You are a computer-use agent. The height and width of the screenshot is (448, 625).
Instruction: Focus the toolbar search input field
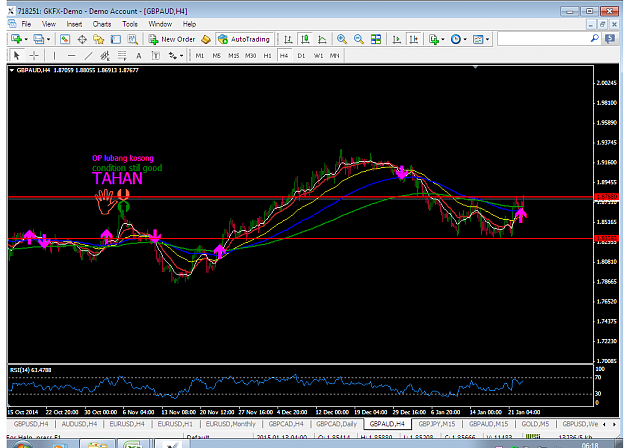point(543,39)
